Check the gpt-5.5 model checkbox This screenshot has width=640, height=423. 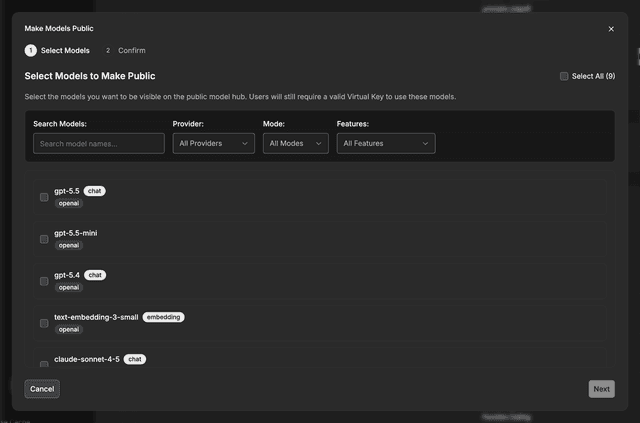(x=44, y=197)
